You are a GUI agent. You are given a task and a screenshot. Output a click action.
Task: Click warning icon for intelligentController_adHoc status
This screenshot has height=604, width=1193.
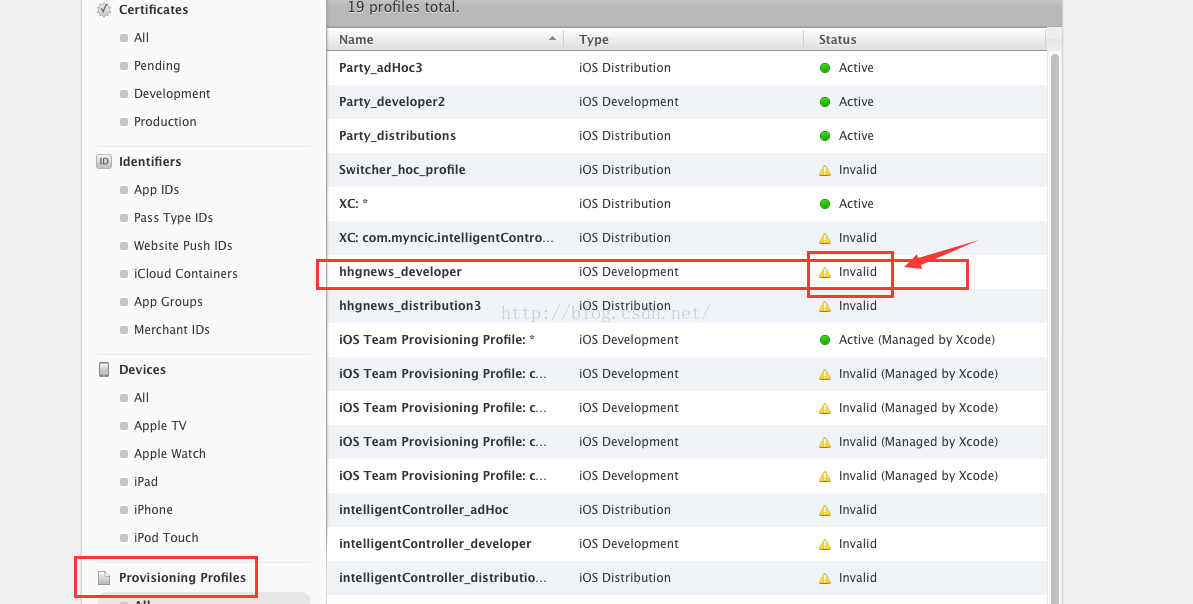[825, 510]
